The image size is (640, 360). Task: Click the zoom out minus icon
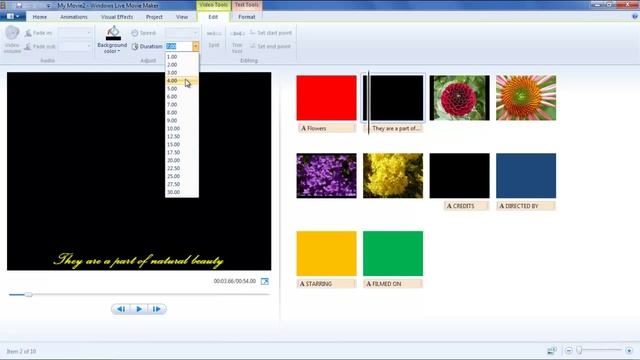click(x=569, y=350)
